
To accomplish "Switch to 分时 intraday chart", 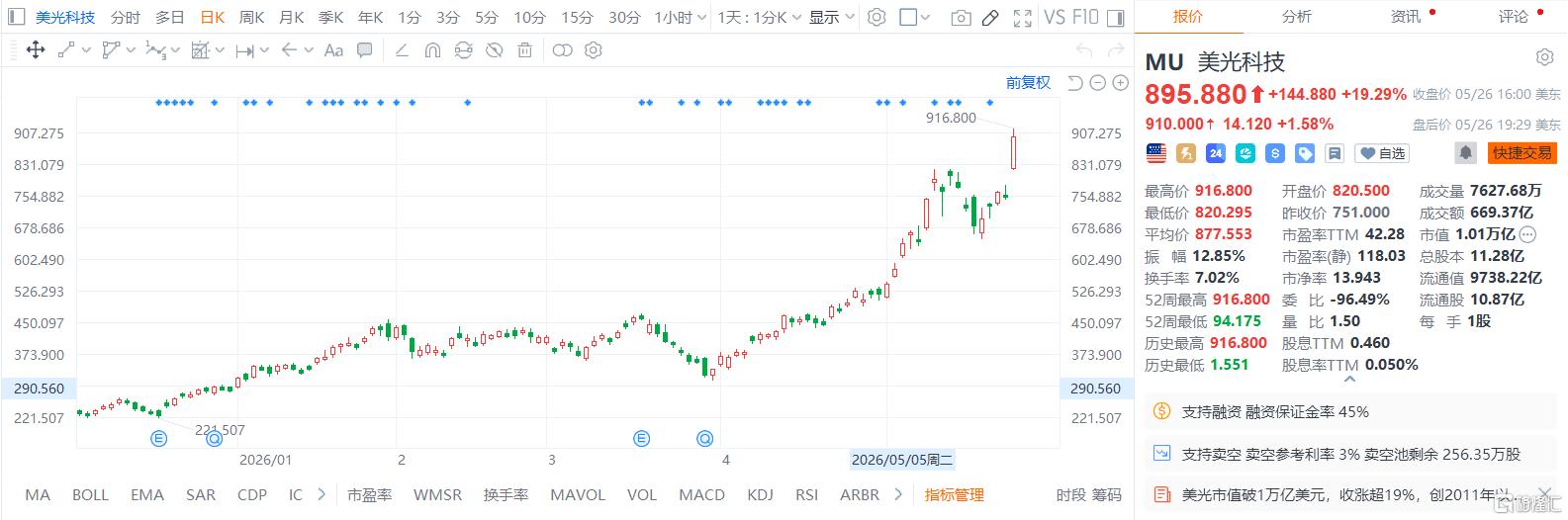I will point(126,17).
